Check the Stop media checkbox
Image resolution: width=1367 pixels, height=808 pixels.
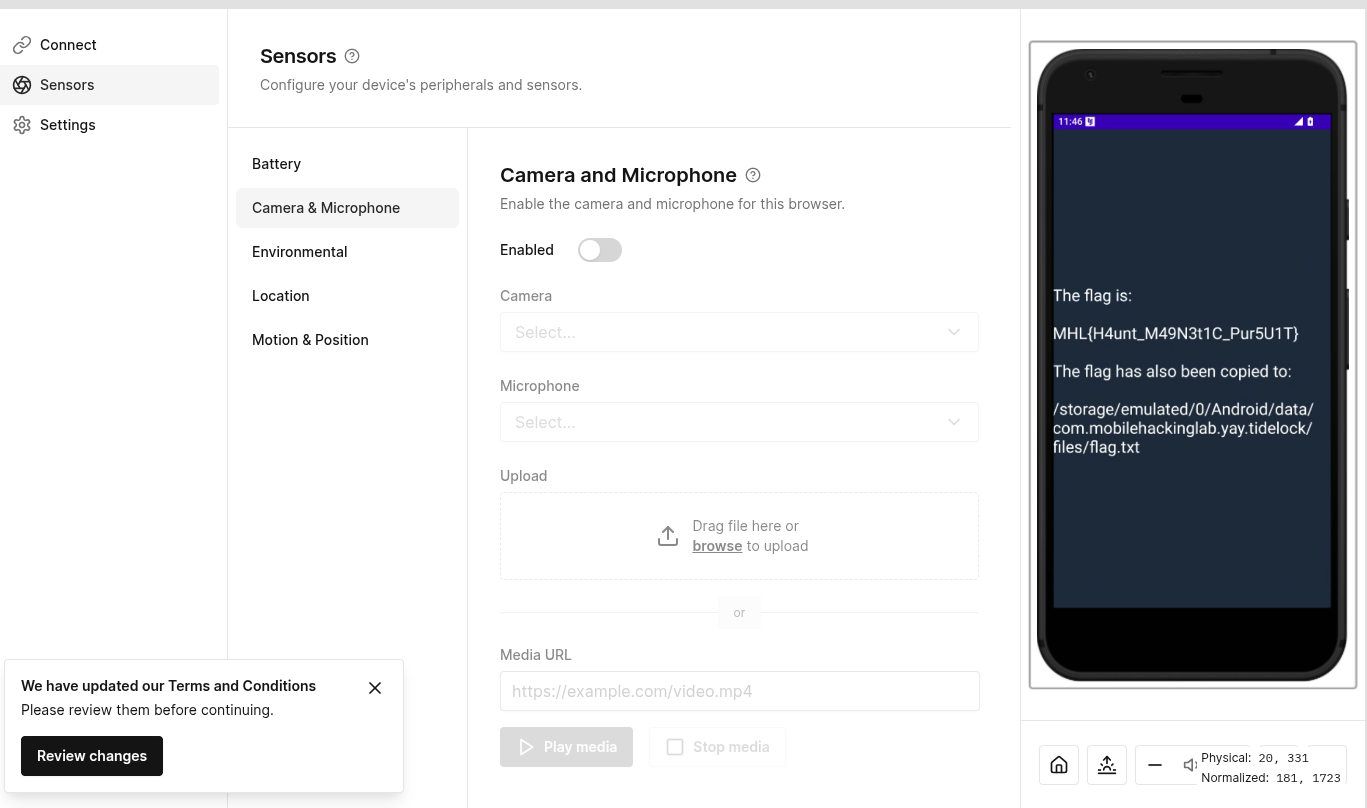675,747
